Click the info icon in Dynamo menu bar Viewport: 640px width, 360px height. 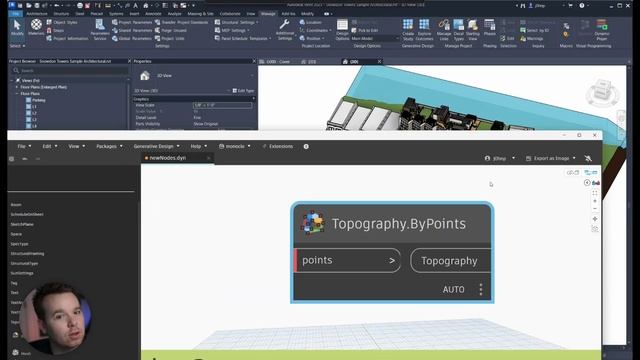[306, 146]
